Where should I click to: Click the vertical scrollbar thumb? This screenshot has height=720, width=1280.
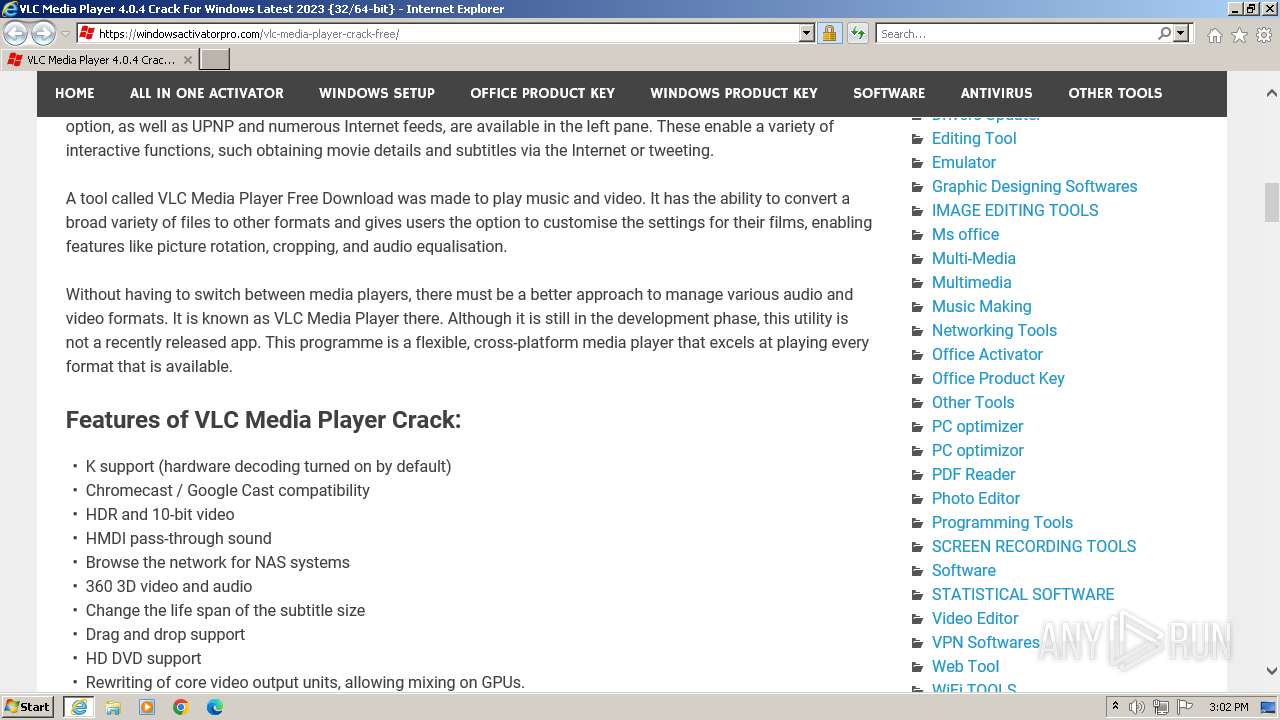(x=1271, y=203)
